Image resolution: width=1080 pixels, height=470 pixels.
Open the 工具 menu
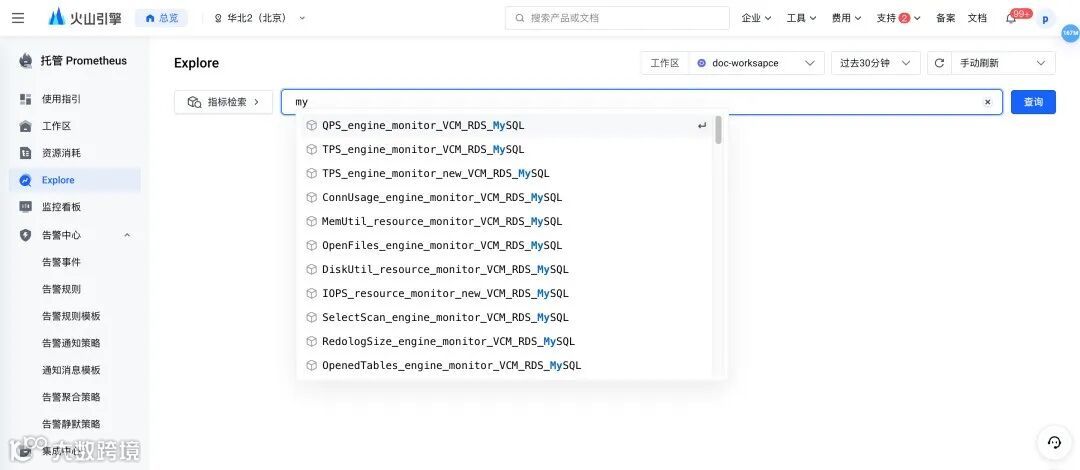pos(802,18)
